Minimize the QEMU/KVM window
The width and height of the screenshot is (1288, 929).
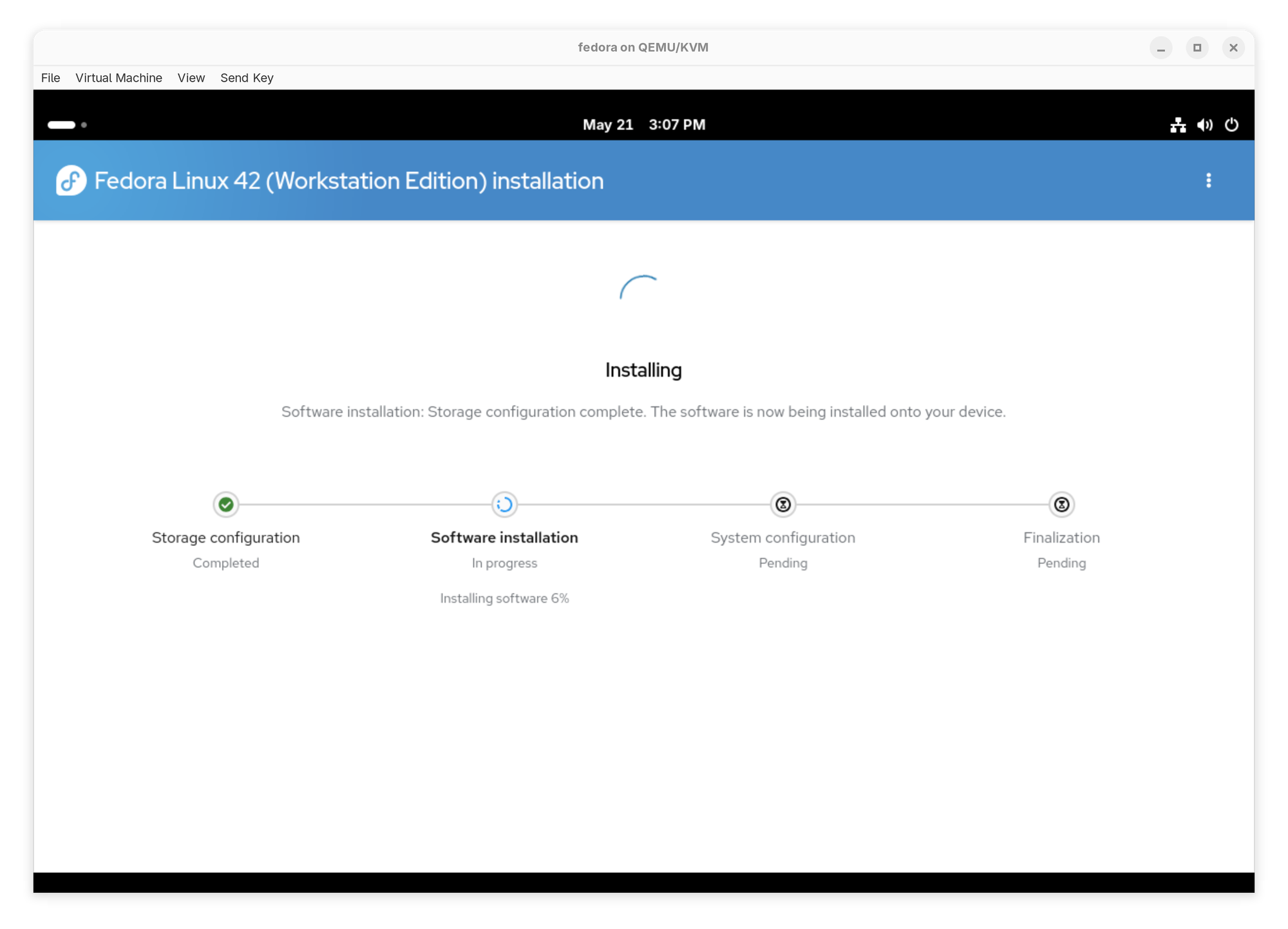click(x=1160, y=48)
